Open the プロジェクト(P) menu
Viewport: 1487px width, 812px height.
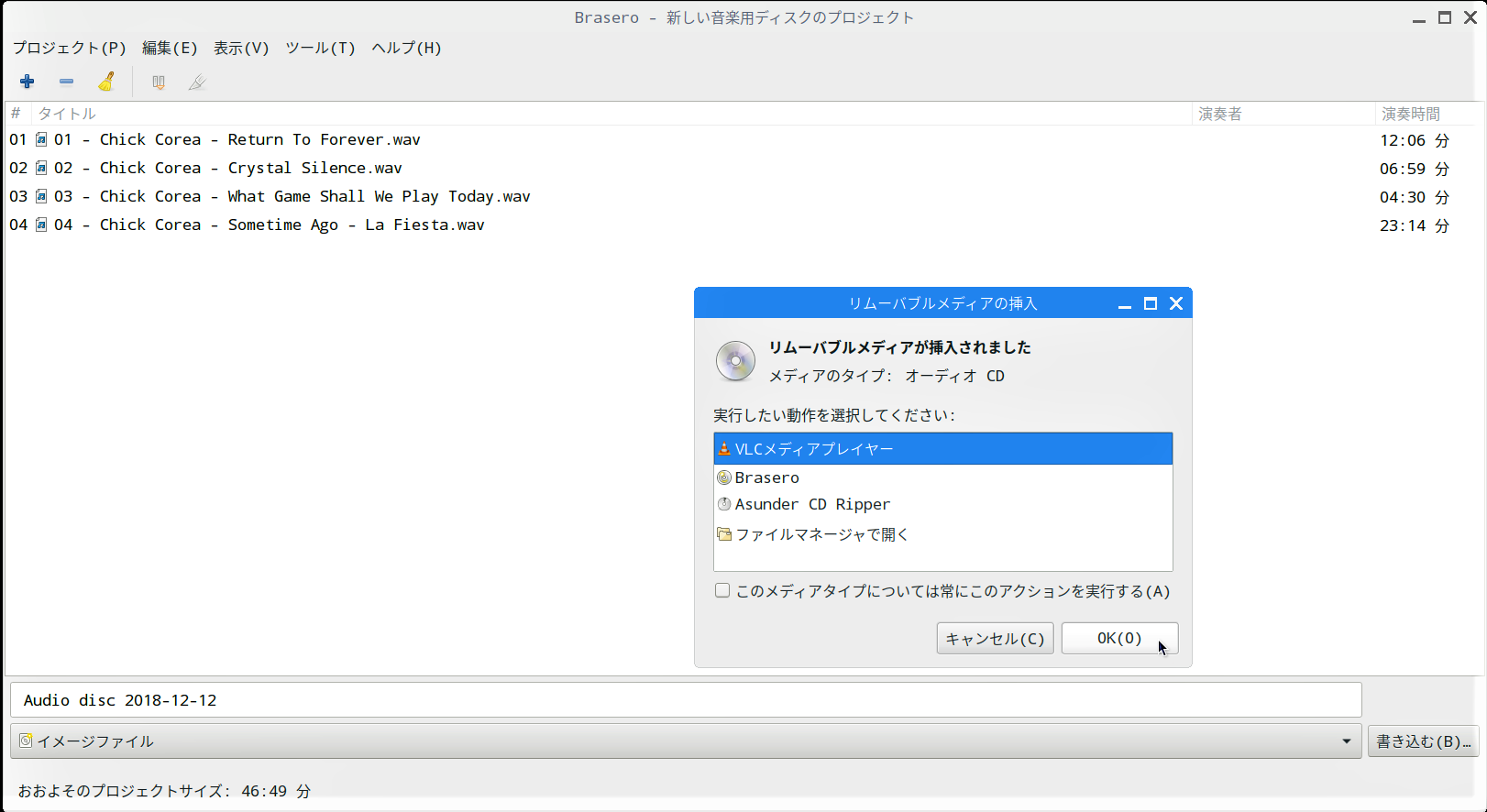[70, 48]
